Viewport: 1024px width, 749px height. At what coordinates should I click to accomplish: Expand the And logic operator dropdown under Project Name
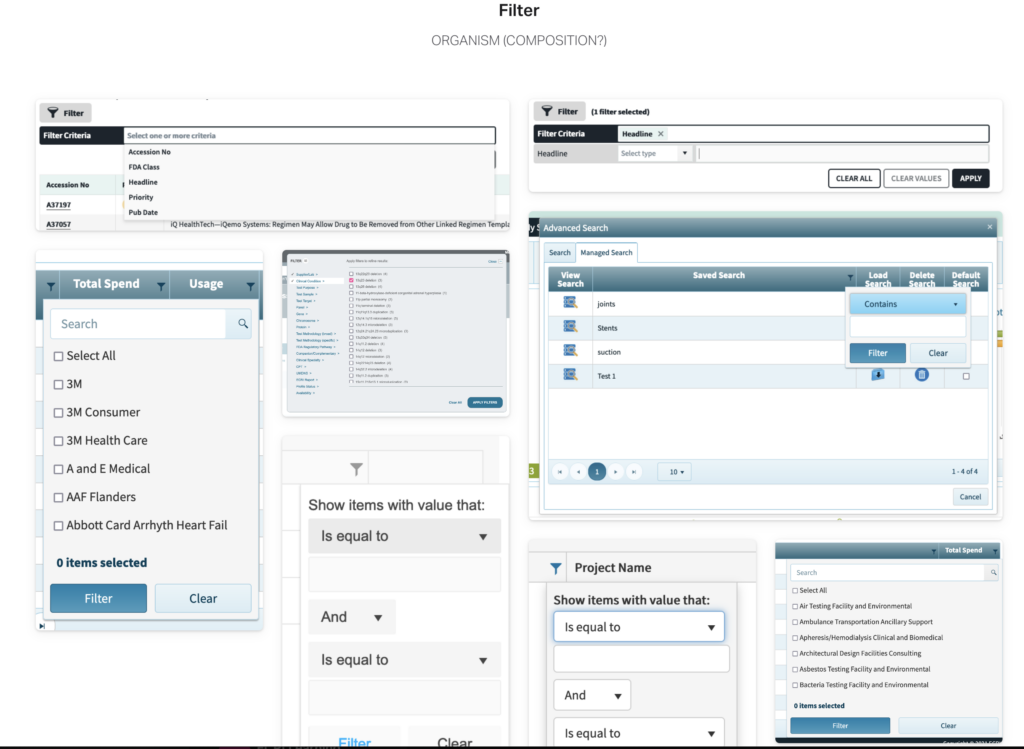pyautogui.click(x=592, y=695)
